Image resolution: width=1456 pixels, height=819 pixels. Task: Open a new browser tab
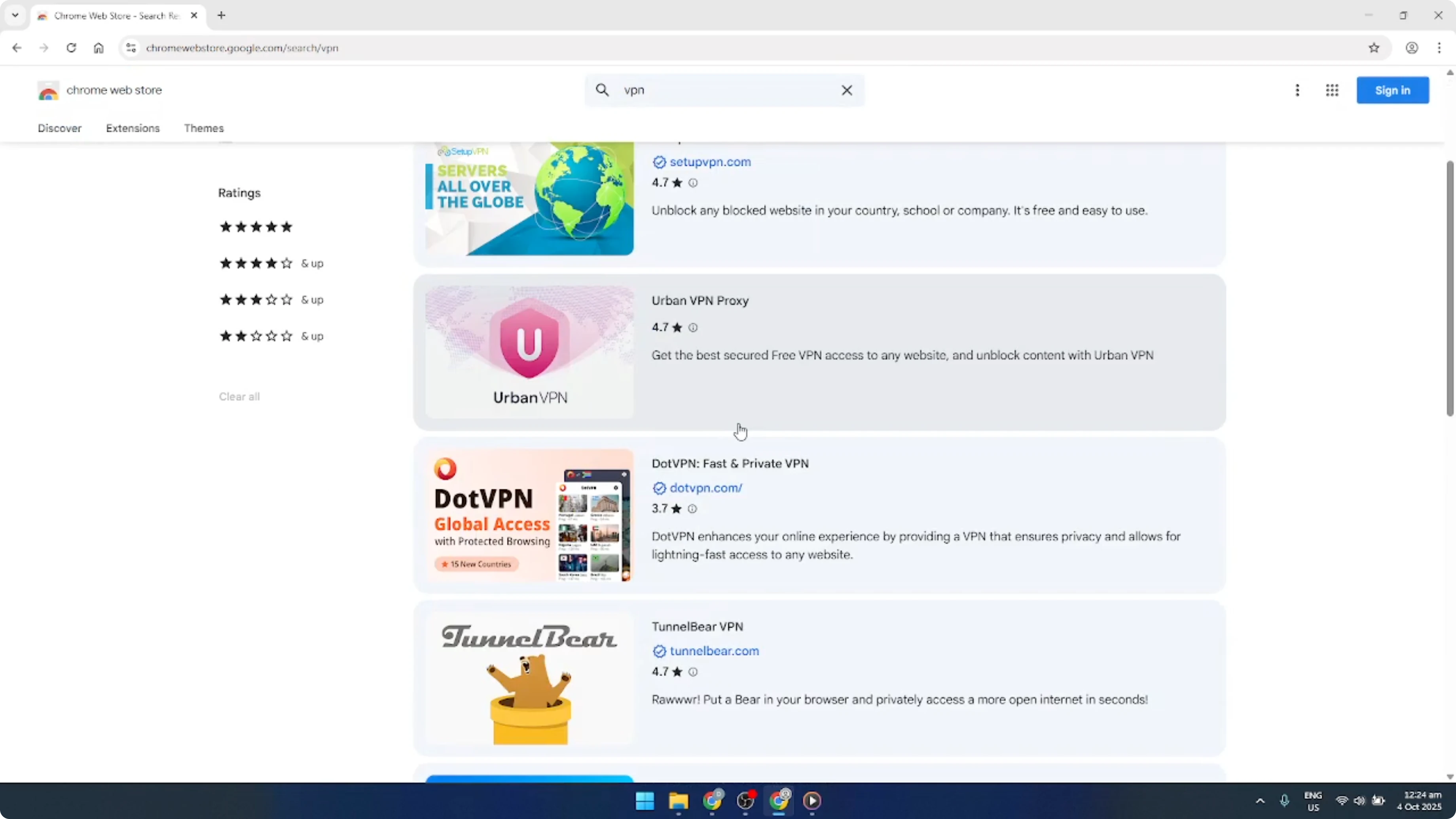(222, 15)
